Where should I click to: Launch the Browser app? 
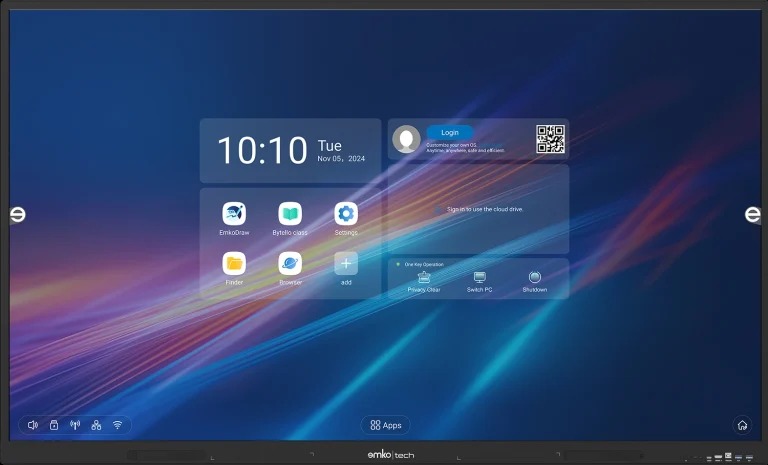click(x=290, y=264)
